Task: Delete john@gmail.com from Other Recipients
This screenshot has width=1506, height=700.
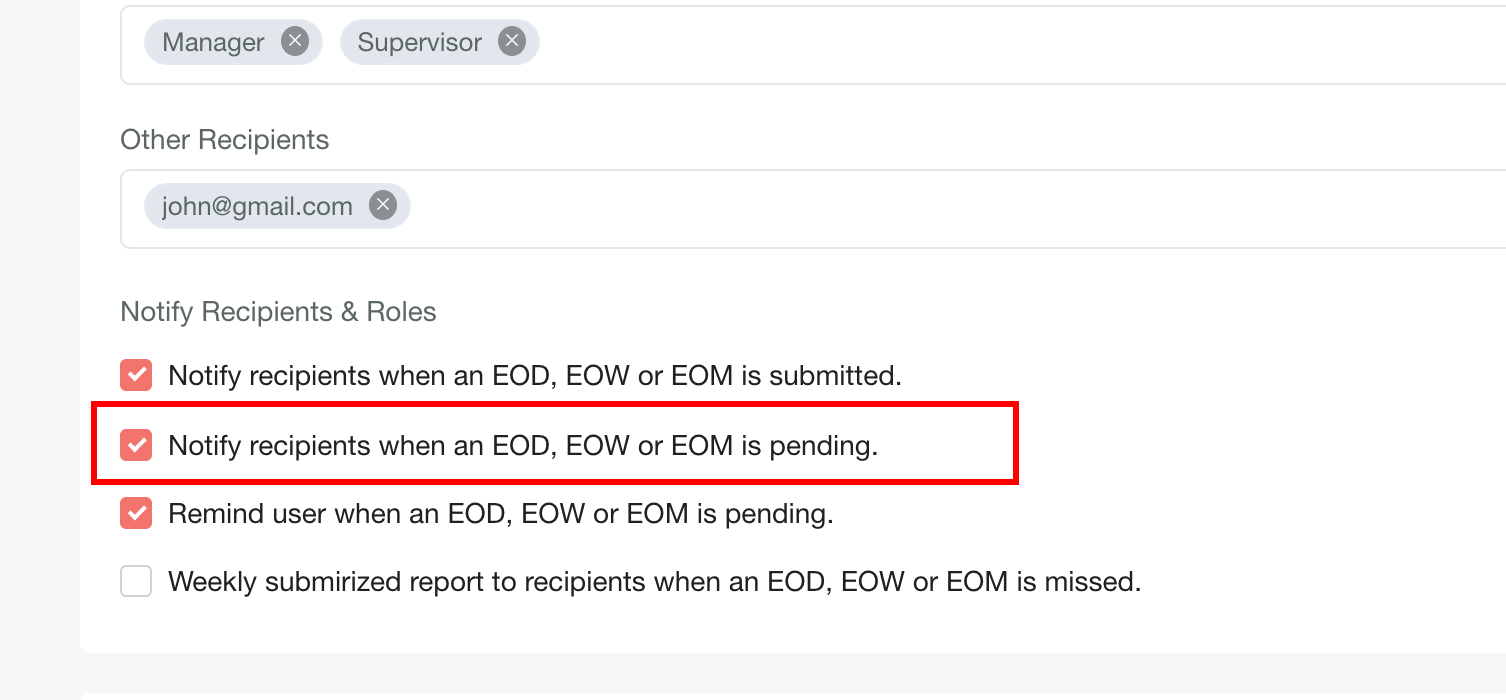Action: [382, 206]
